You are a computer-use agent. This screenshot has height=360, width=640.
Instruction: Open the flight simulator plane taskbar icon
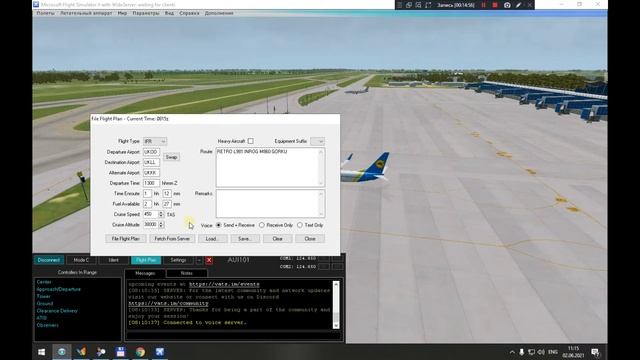[160, 352]
